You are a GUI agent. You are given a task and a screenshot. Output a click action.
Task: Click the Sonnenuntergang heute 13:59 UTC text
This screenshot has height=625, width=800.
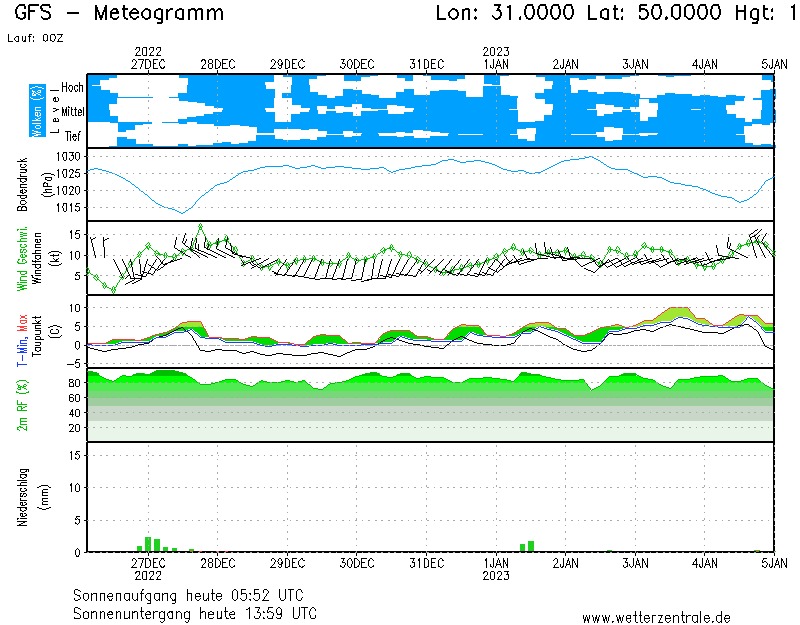(x=195, y=612)
